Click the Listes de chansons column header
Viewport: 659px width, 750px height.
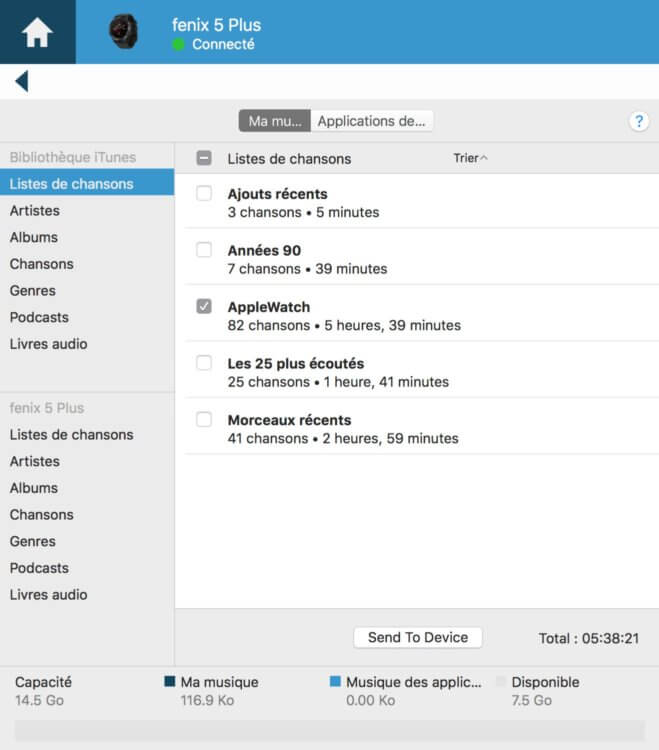point(289,159)
